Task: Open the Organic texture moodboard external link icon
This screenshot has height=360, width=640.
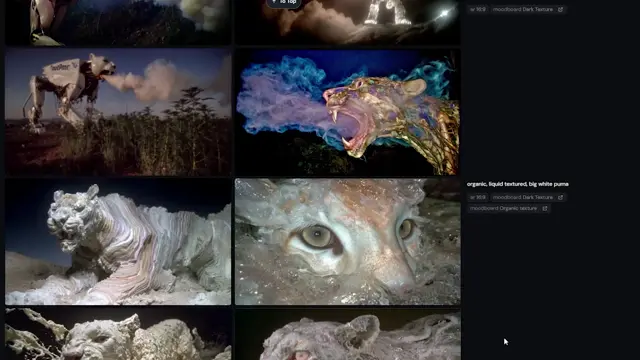Action: pyautogui.click(x=544, y=208)
